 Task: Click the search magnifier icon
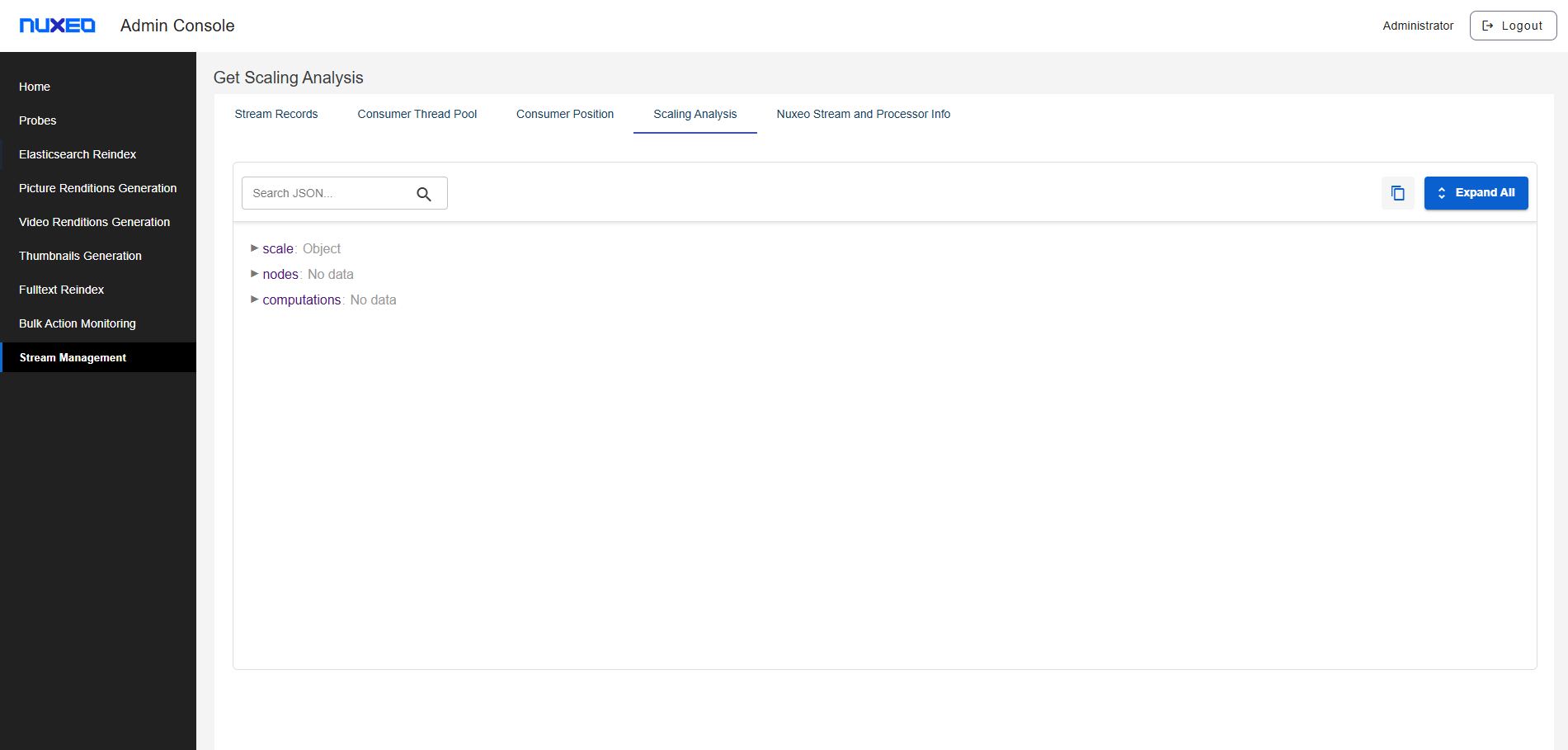(x=424, y=194)
